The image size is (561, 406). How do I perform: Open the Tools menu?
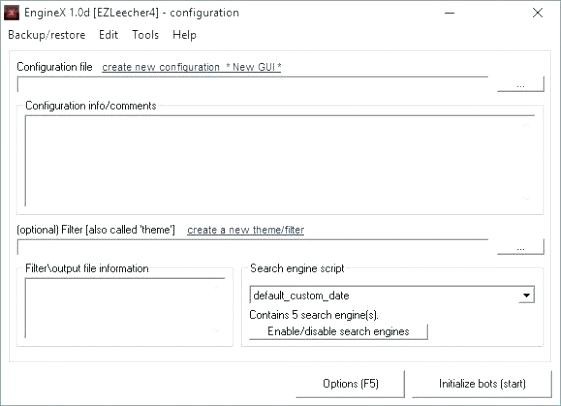coord(145,35)
